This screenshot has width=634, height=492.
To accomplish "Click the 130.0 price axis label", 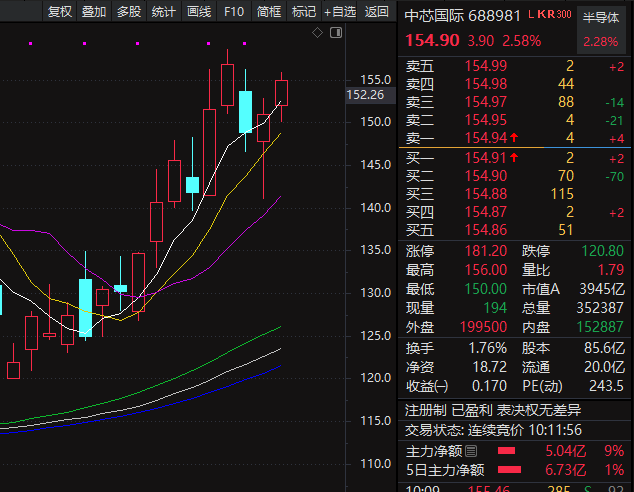I will pos(376,293).
